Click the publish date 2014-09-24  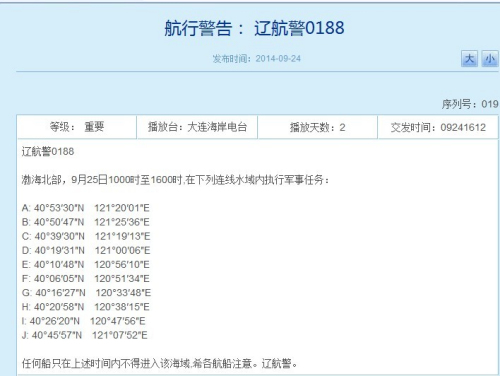(278, 59)
